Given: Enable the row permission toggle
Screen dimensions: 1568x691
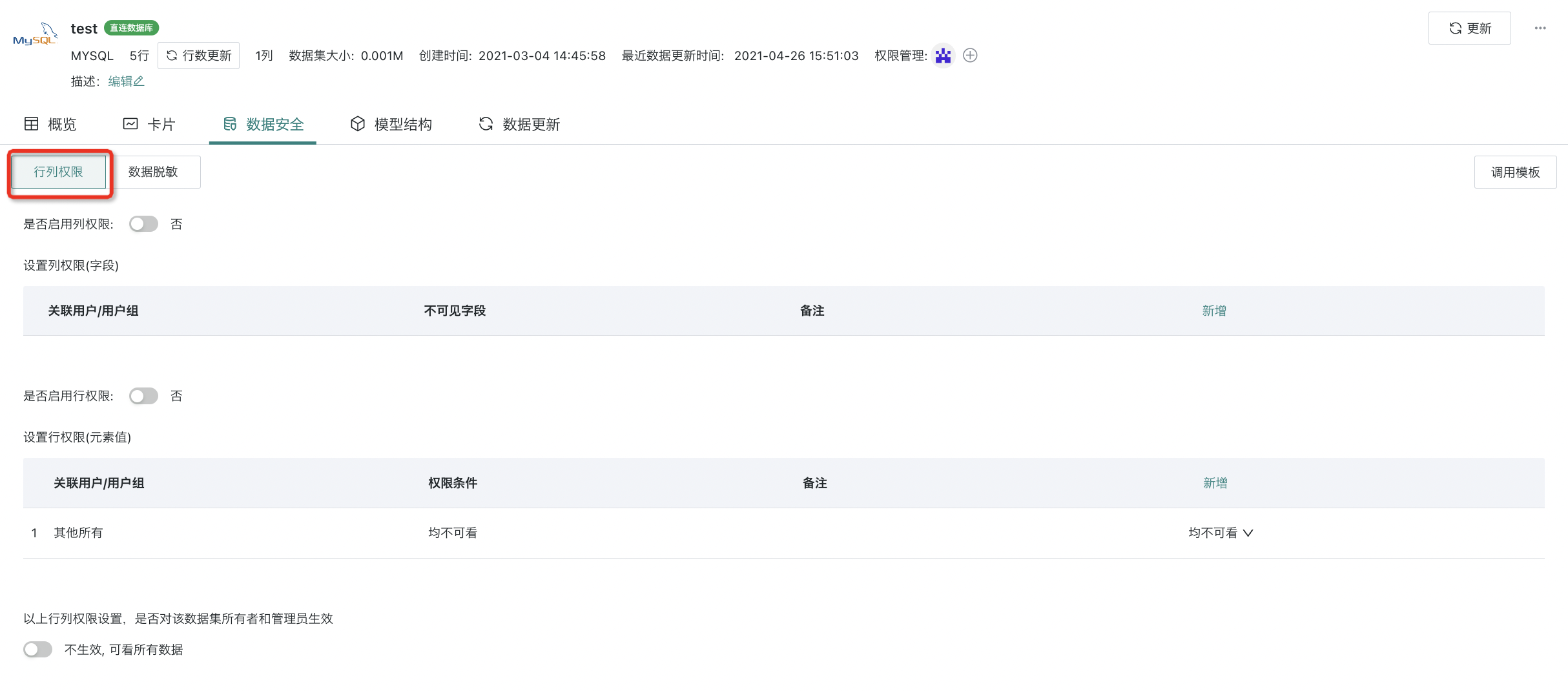Looking at the screenshot, I should (143, 396).
